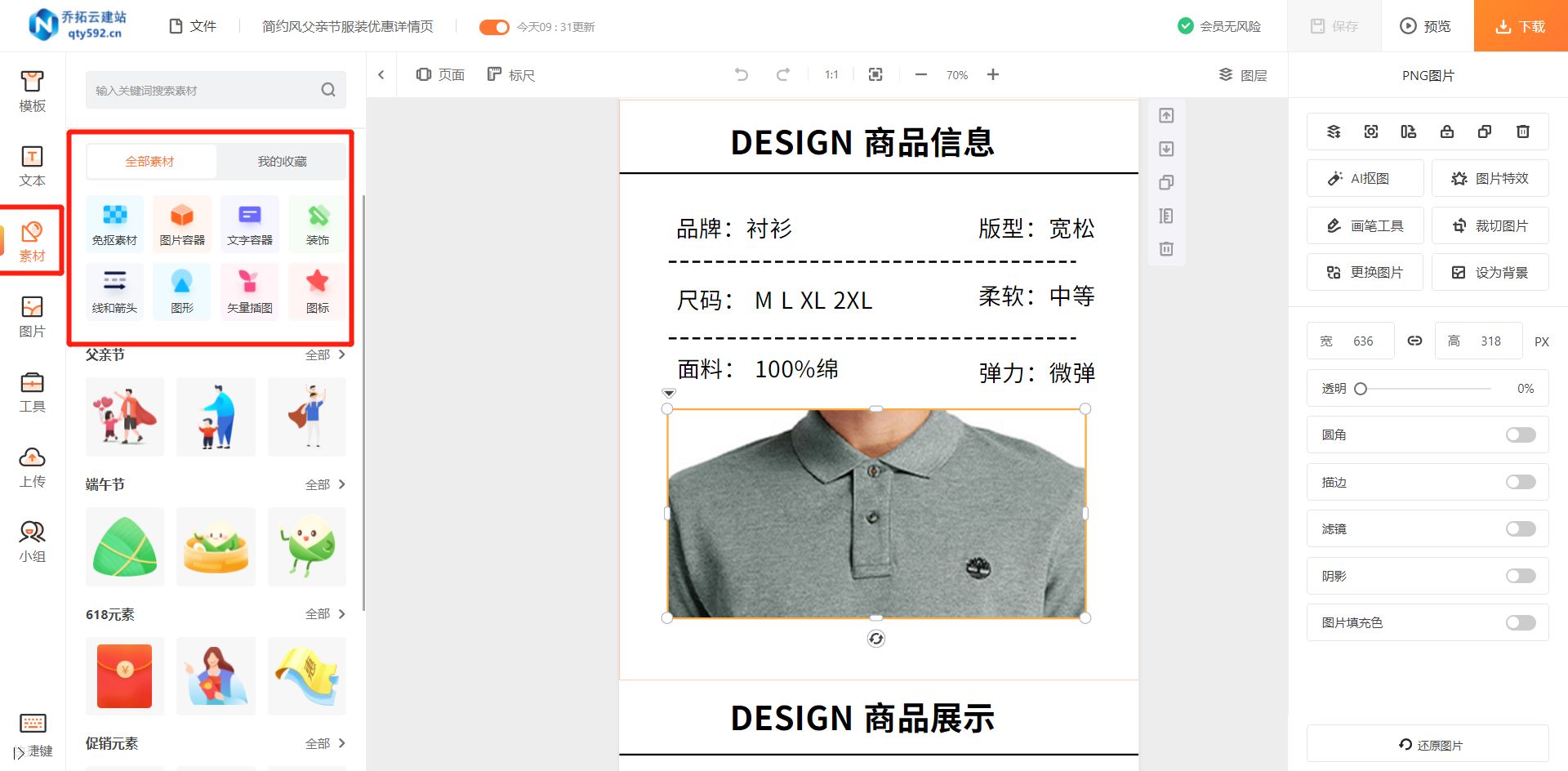Toggle the auto-save switch near update time
The width and height of the screenshot is (1568, 771).
(494, 27)
